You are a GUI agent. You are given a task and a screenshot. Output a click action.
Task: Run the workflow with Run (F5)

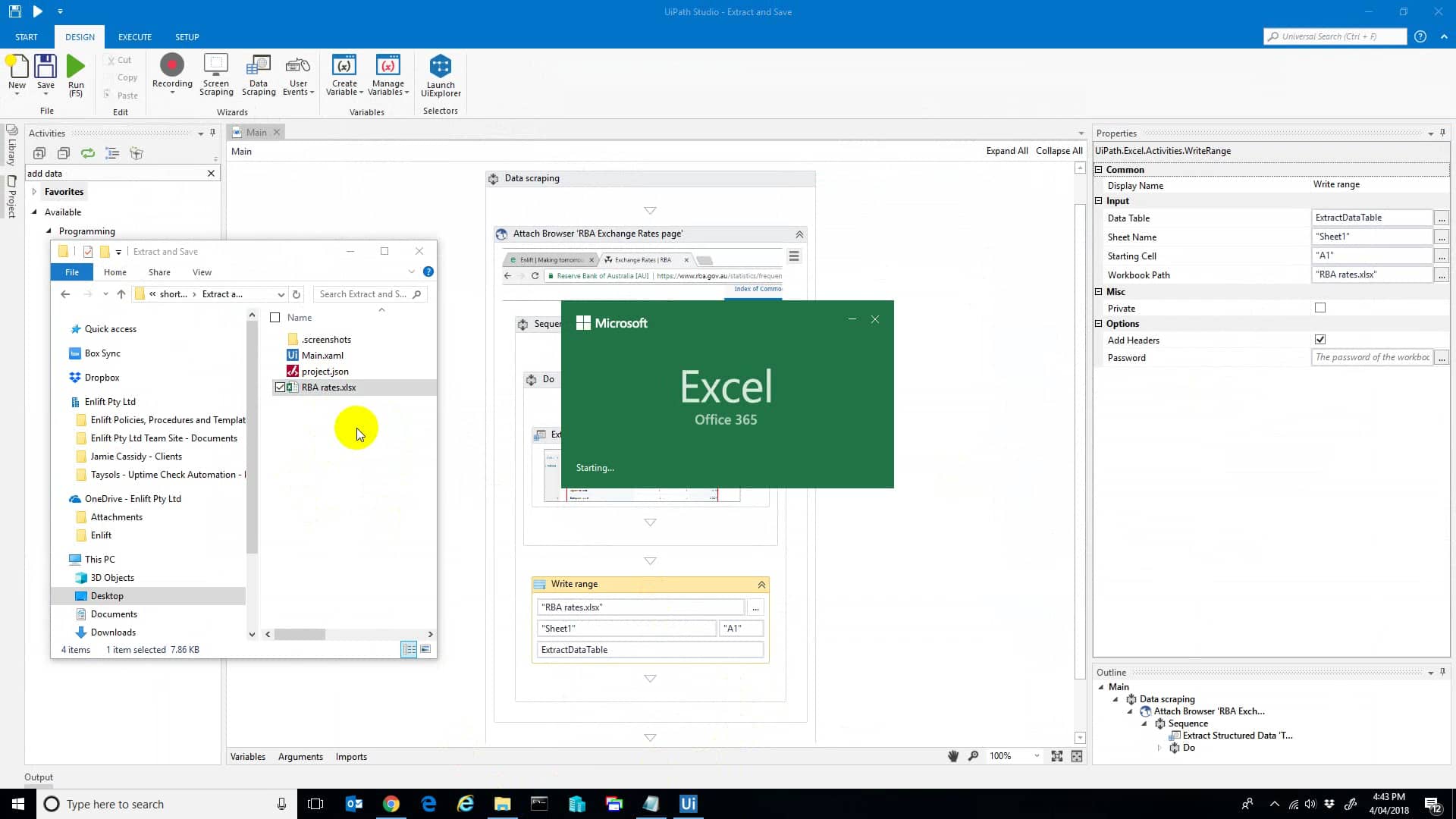(x=75, y=74)
